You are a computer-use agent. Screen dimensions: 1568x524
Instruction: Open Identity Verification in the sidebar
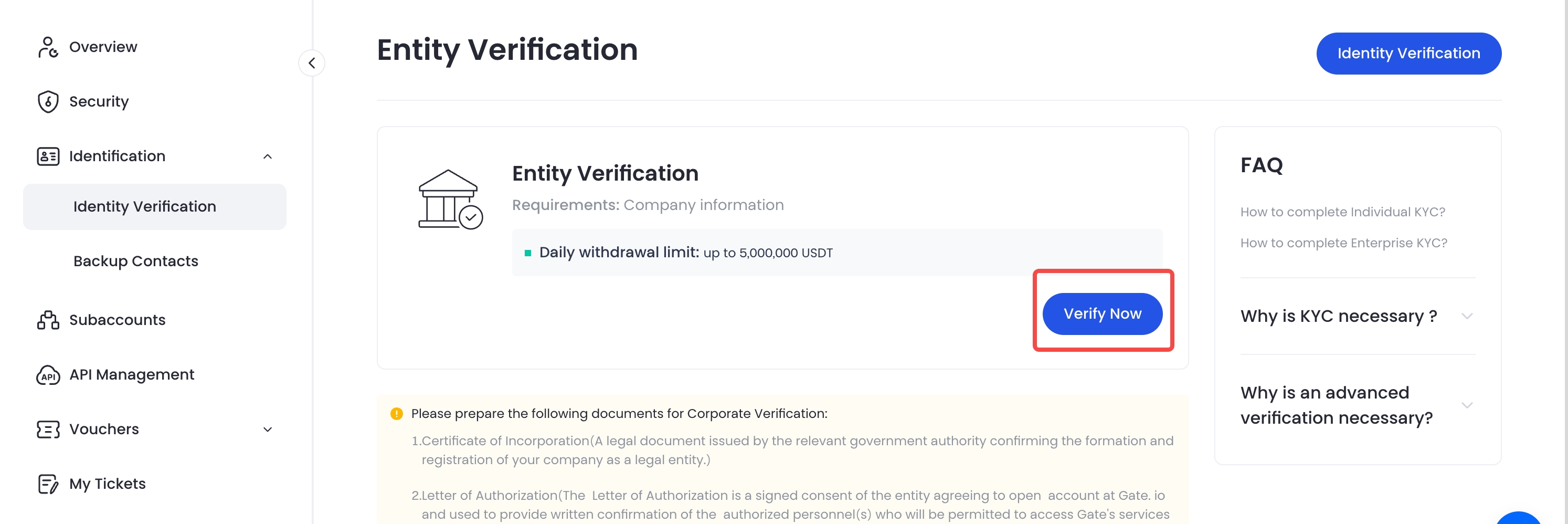[145, 206]
